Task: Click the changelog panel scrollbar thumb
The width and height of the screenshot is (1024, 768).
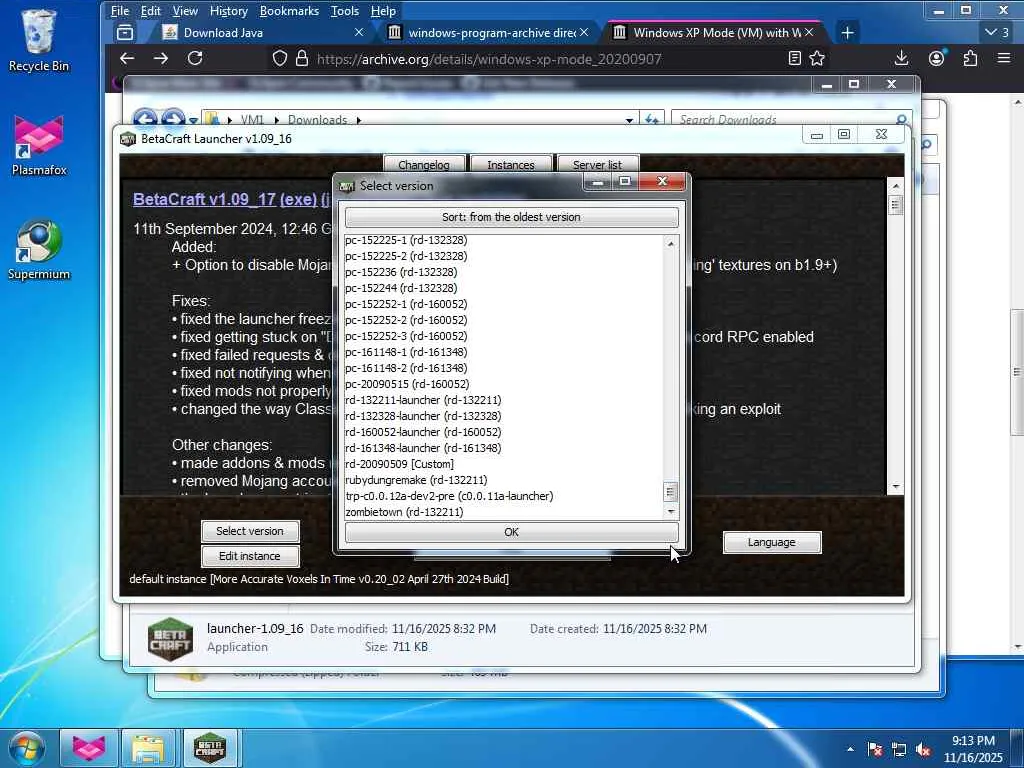Action: coord(896,206)
